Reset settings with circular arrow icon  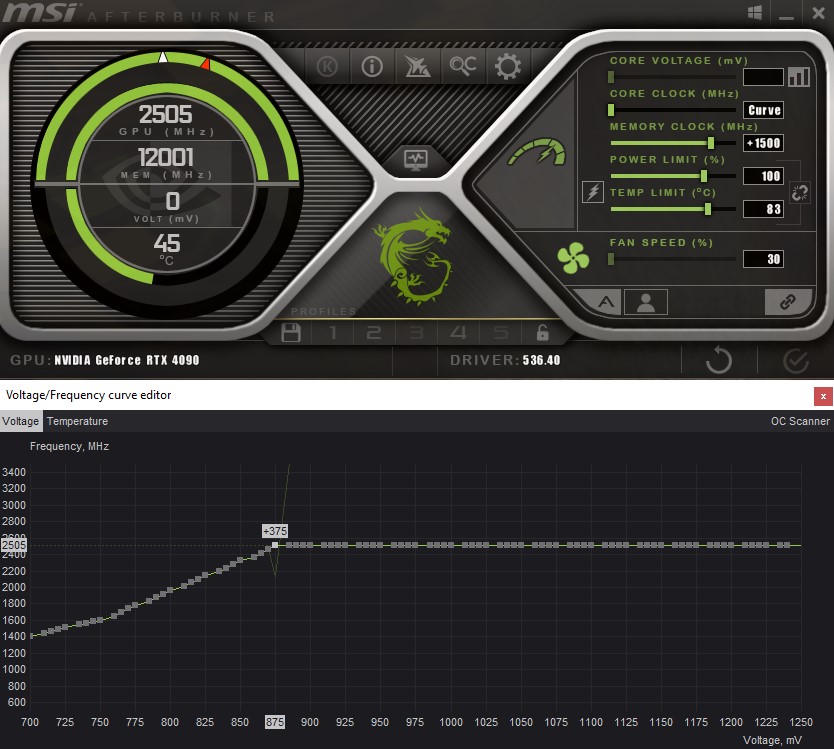719,360
